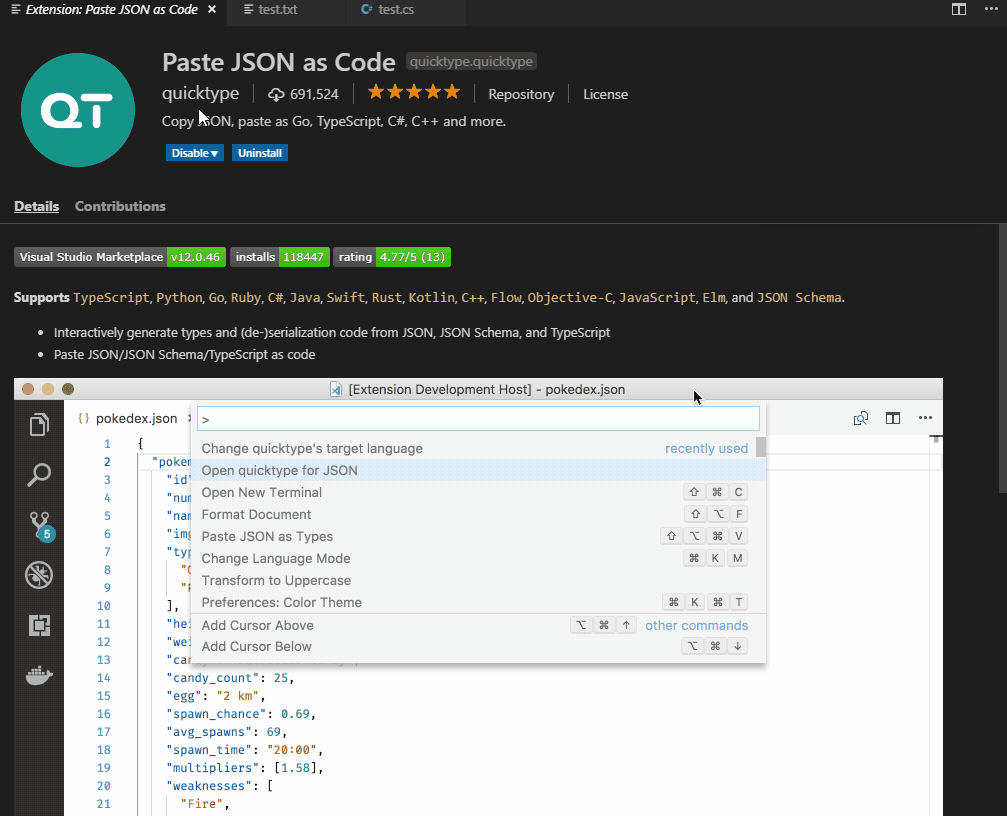Click the extension page vertical scrollbar
Viewport: 1007px width, 816px height.
(x=1003, y=358)
